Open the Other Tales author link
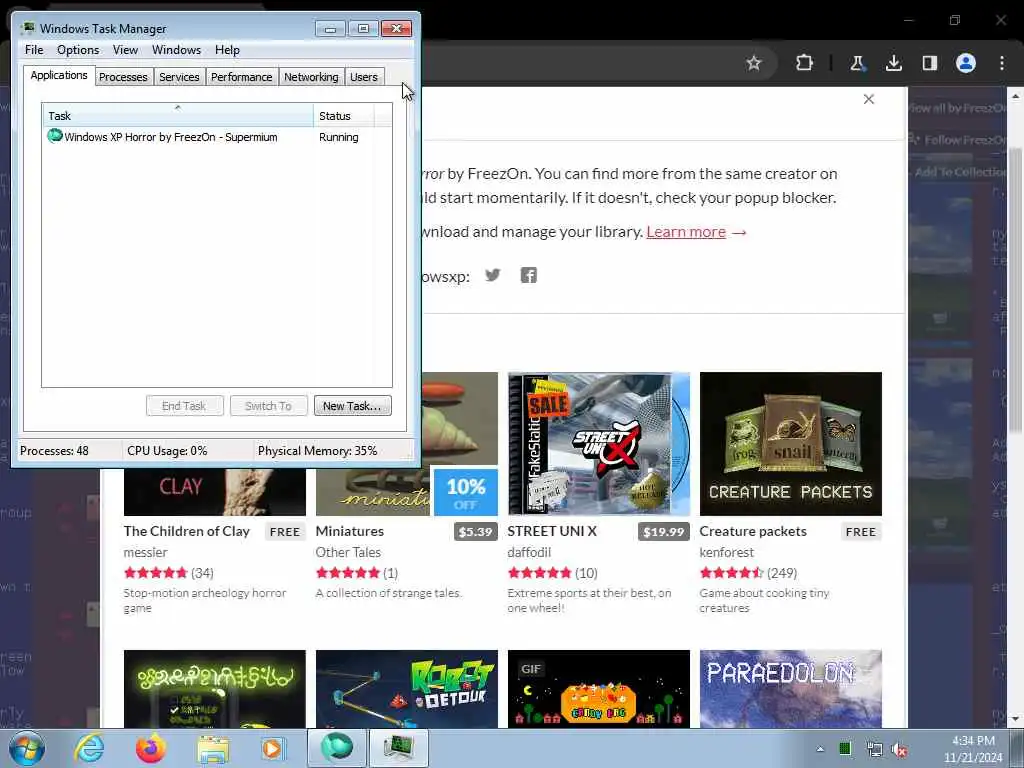The width and height of the screenshot is (1024, 768). [x=348, y=552]
